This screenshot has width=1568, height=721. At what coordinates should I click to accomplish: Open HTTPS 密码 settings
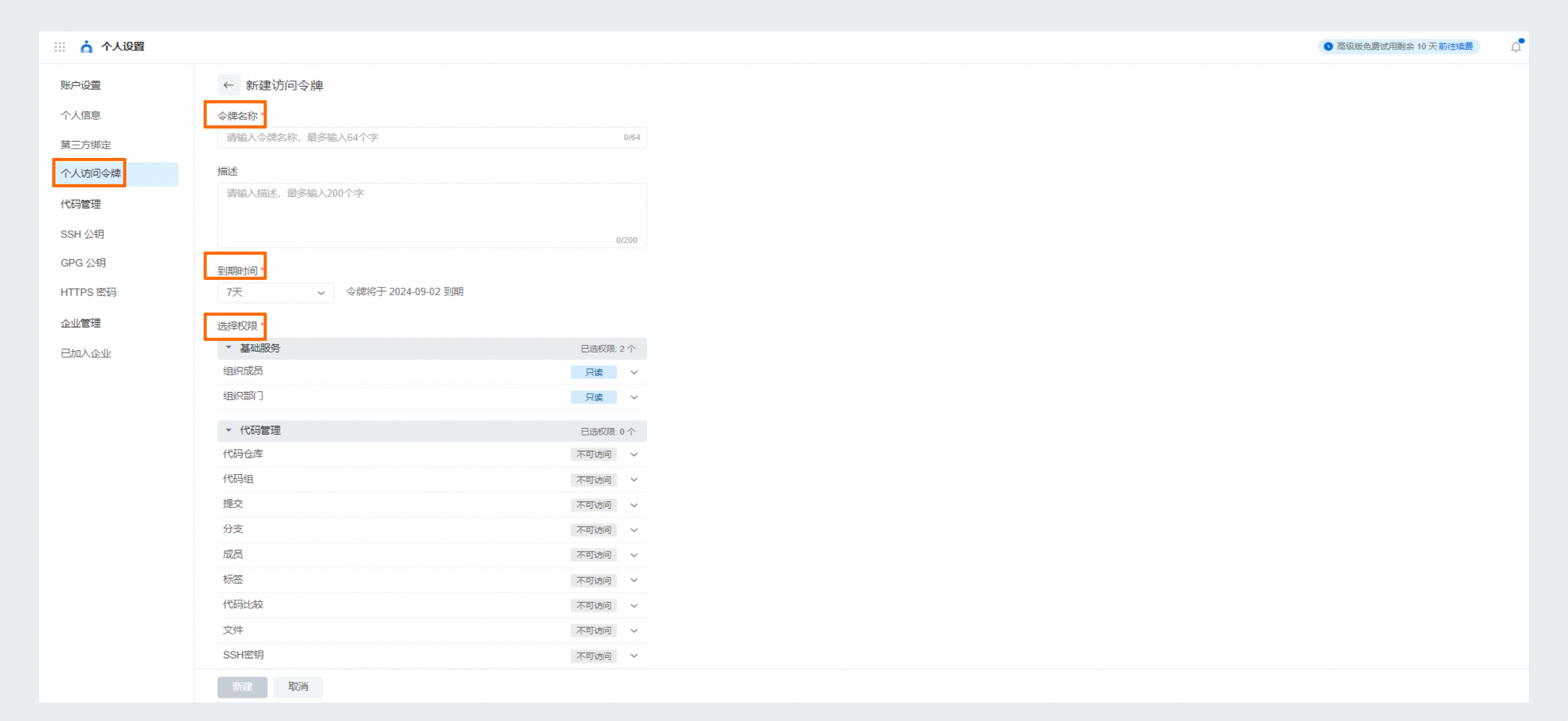[88, 292]
